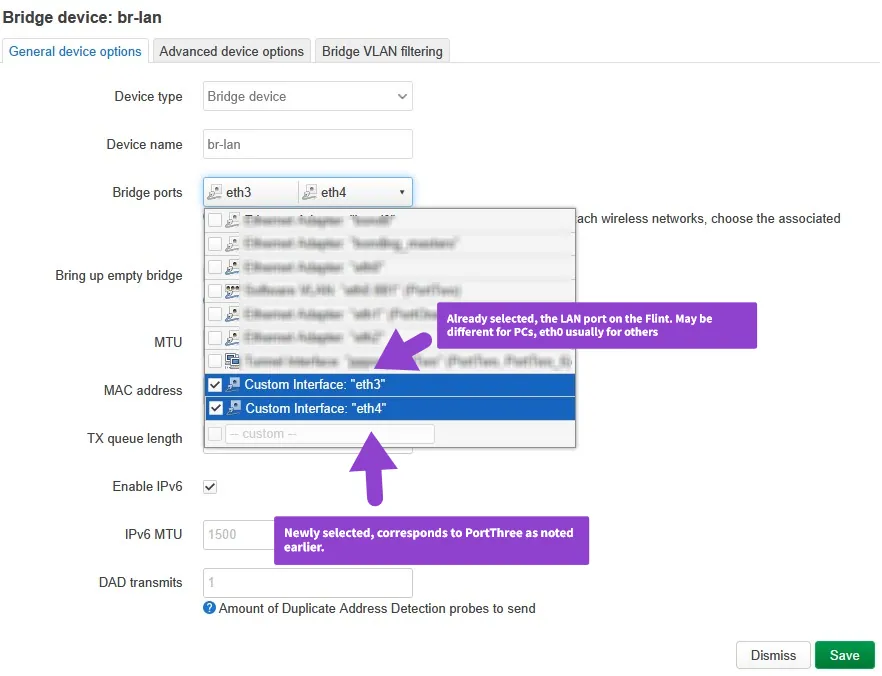This screenshot has height=676, width=882.
Task: Click the IPv6 MTU field showing 1500
Action: (x=238, y=534)
